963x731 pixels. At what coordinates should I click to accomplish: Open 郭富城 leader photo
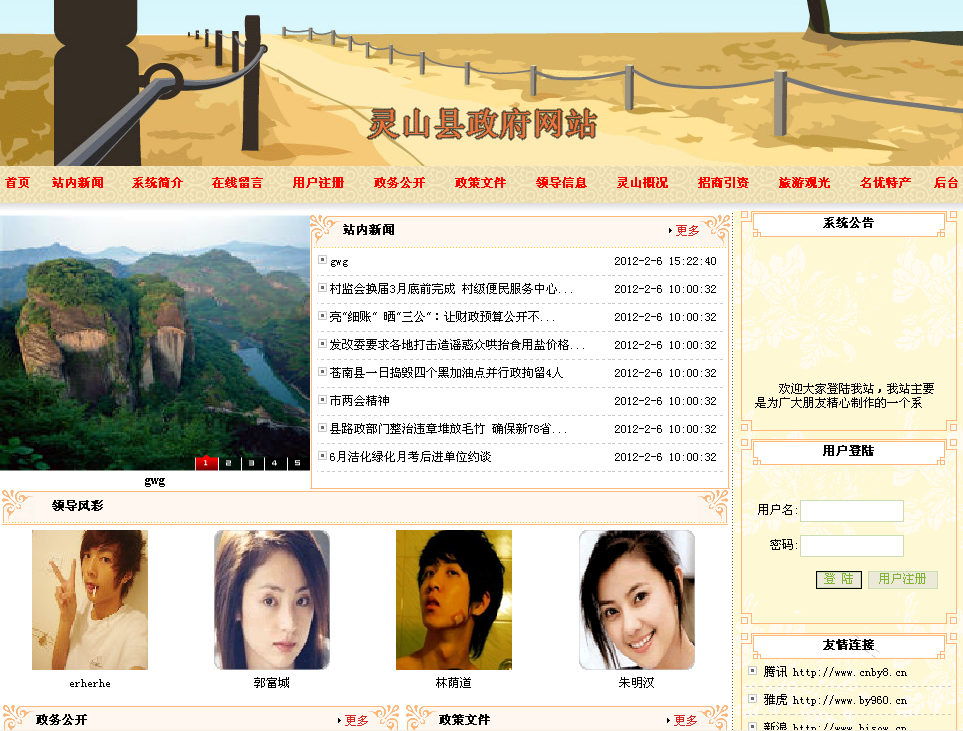(271, 600)
